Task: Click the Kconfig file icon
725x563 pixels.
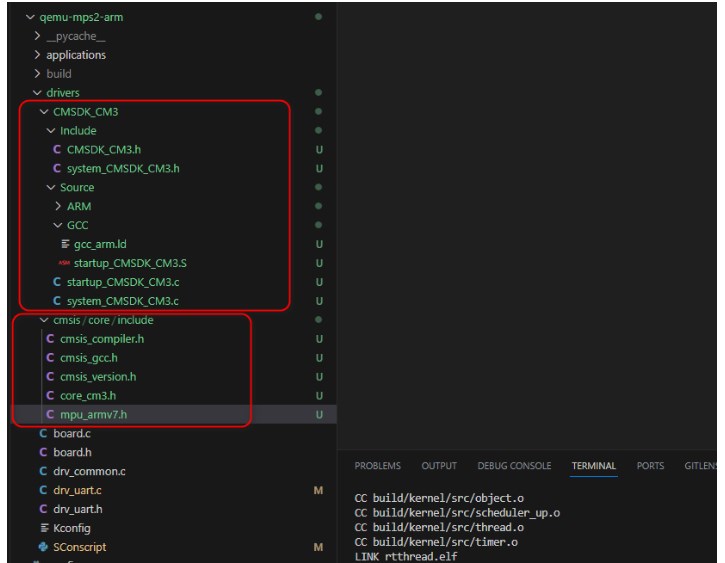Action: pos(44,528)
